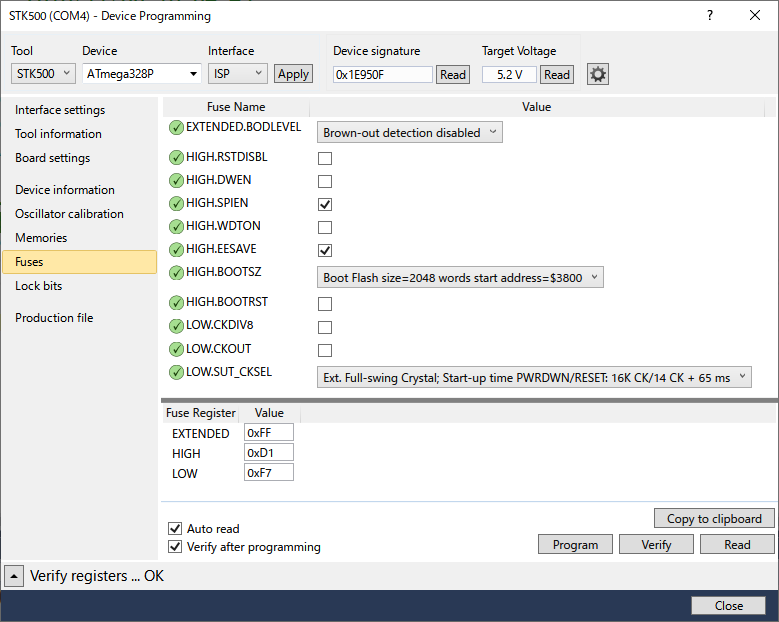The height and width of the screenshot is (622, 779).
Task: Click the status icon beside EXTENDED.BODLEVEL
Action: tap(176, 128)
